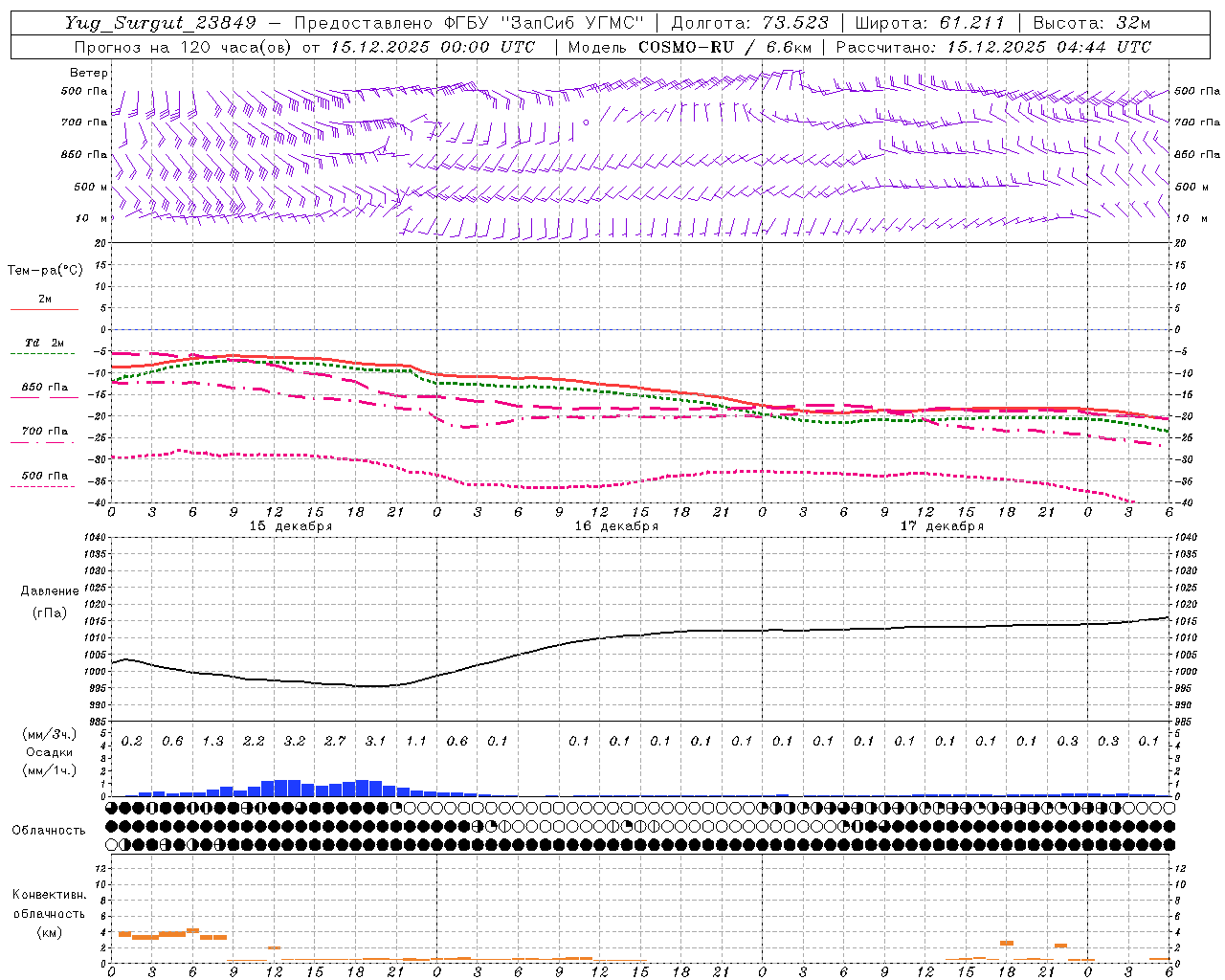The width and height of the screenshot is (1225, 980).
Task: Click the 1040 tick atop the left pressure axis
Action: coord(94,538)
